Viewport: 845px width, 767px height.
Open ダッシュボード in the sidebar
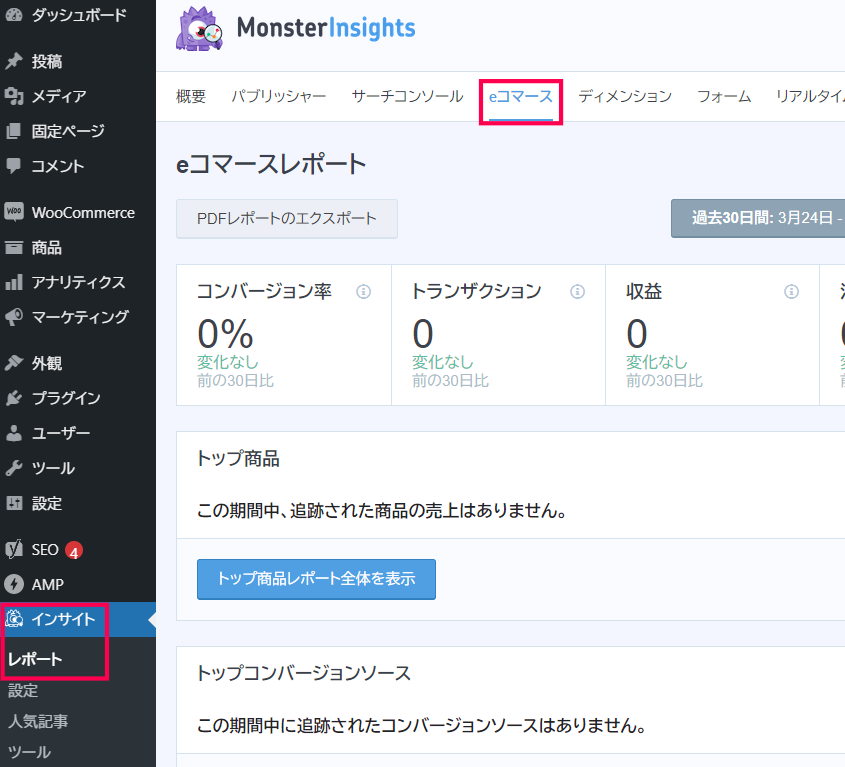coord(79,15)
